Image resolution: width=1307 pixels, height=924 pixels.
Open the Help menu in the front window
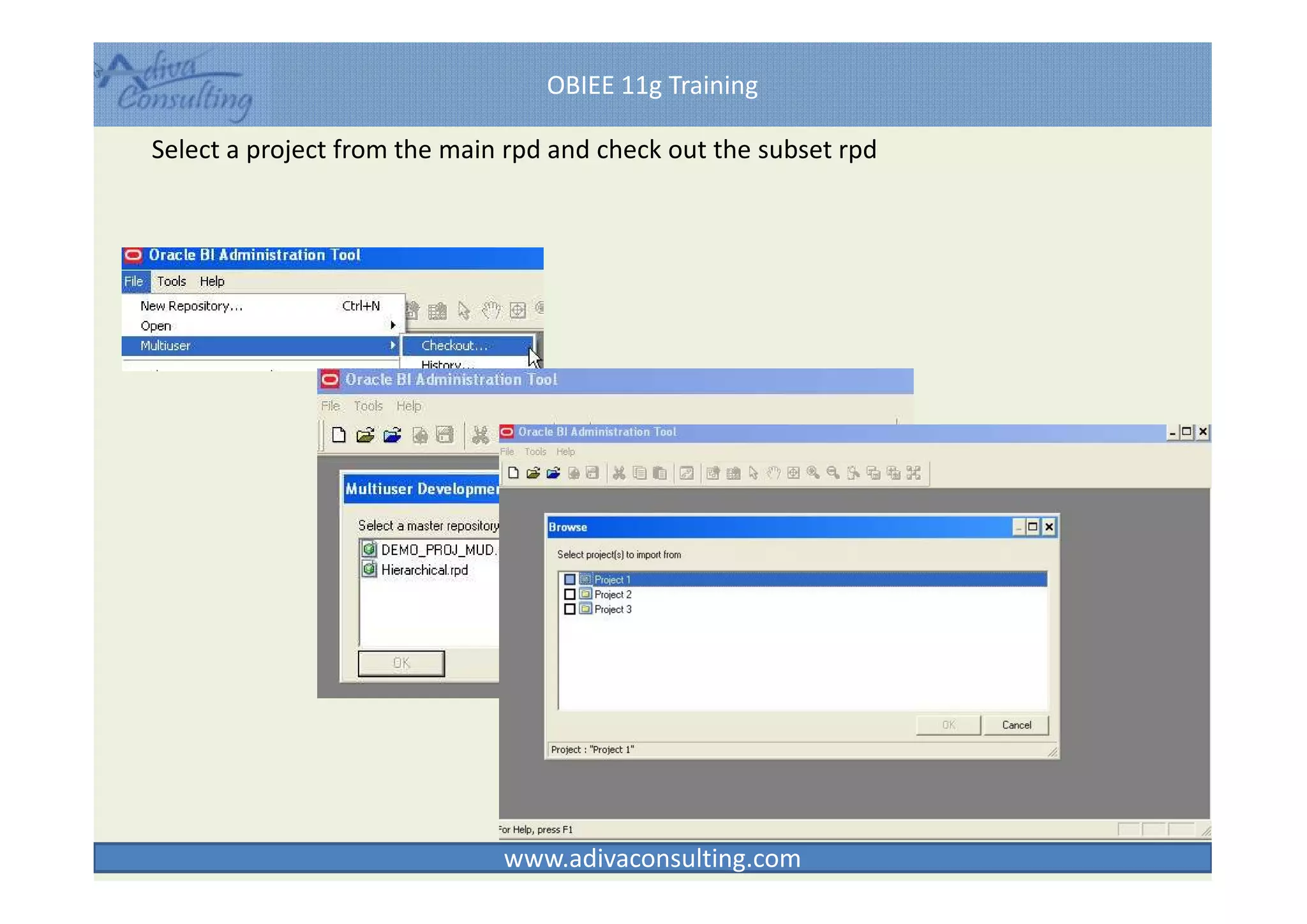tap(565, 452)
